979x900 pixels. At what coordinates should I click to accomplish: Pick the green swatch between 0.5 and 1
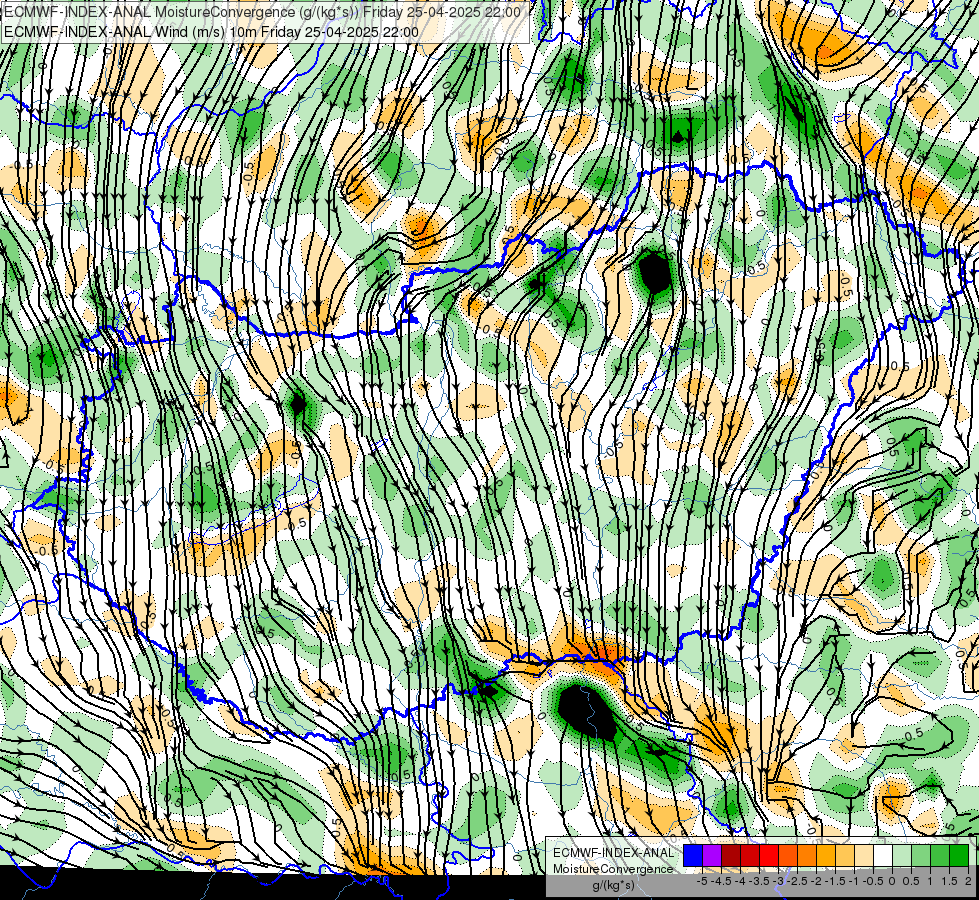point(921,856)
